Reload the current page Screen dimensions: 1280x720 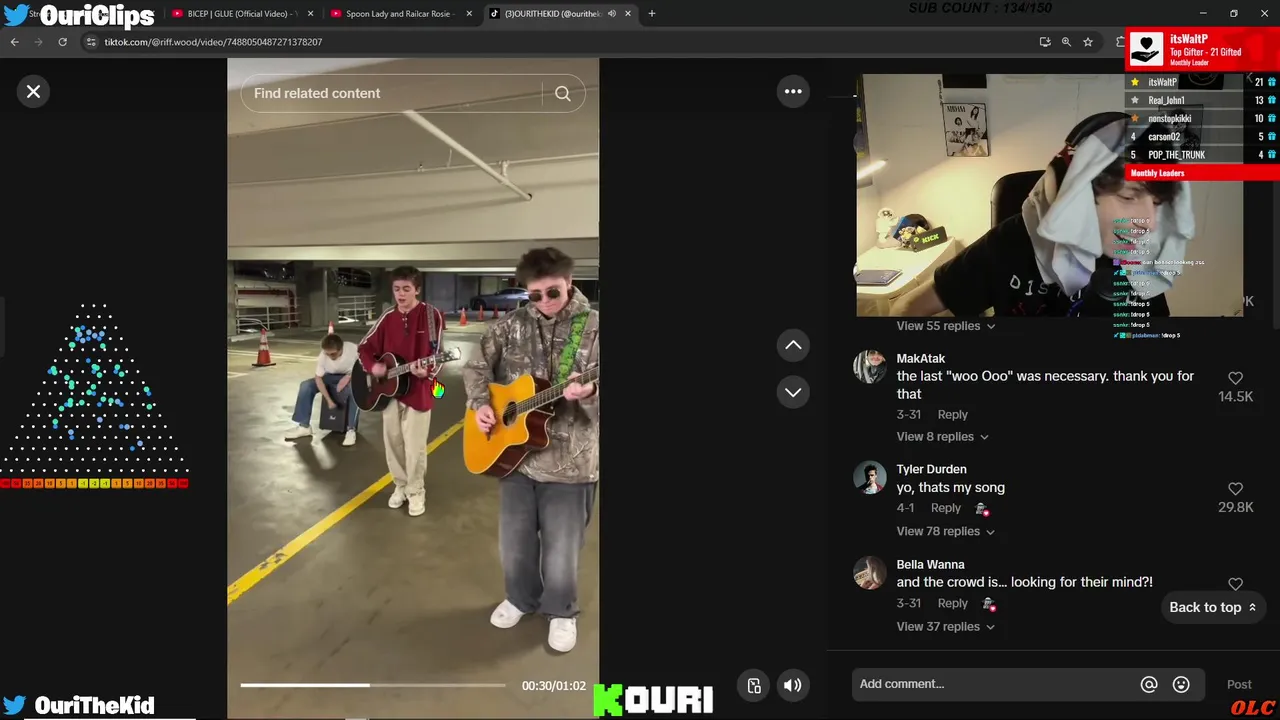(x=62, y=42)
